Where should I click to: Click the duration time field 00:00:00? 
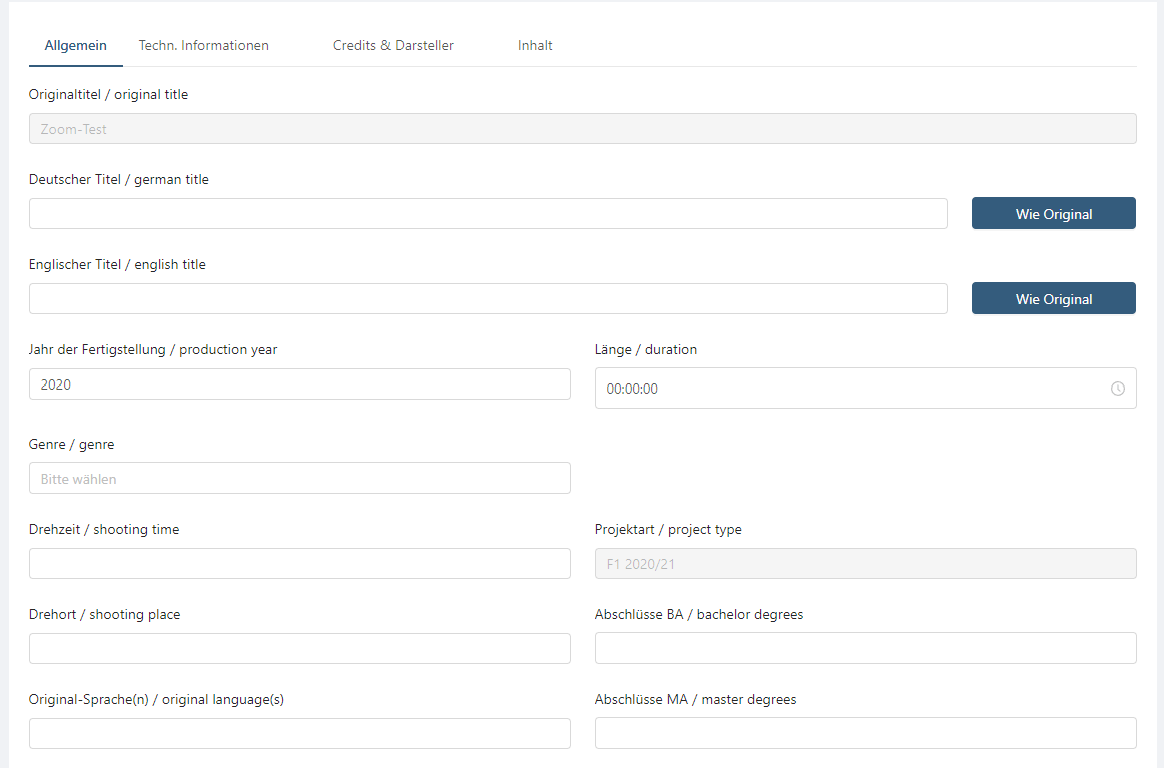click(850, 388)
